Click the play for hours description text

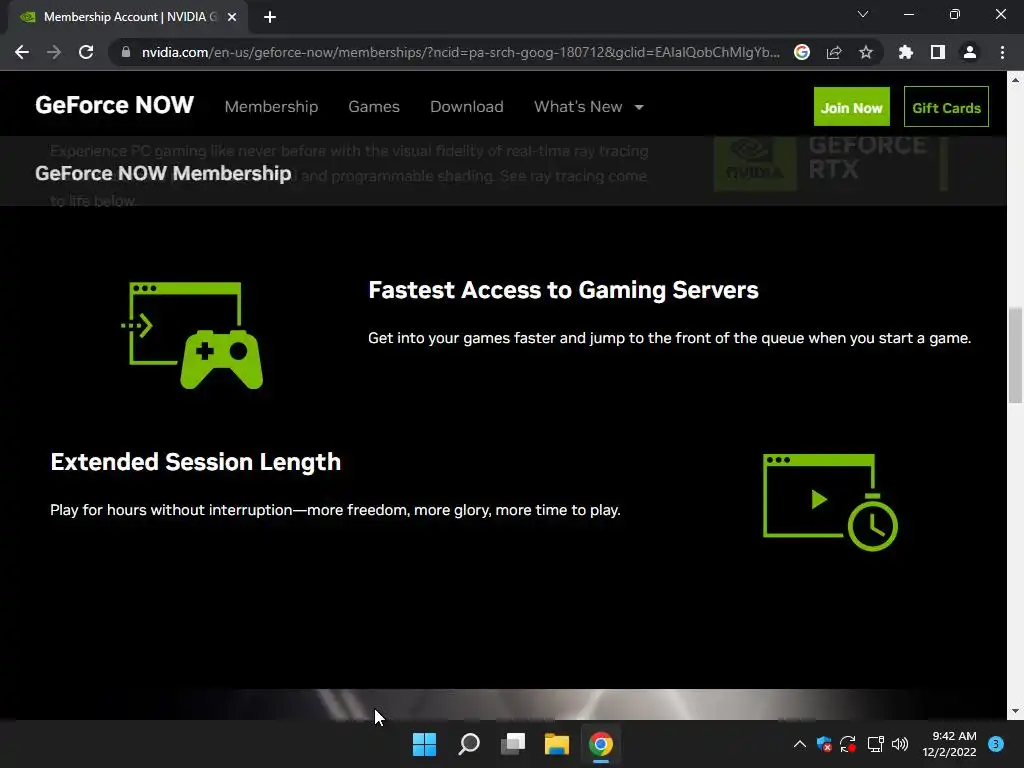pyautogui.click(x=335, y=510)
